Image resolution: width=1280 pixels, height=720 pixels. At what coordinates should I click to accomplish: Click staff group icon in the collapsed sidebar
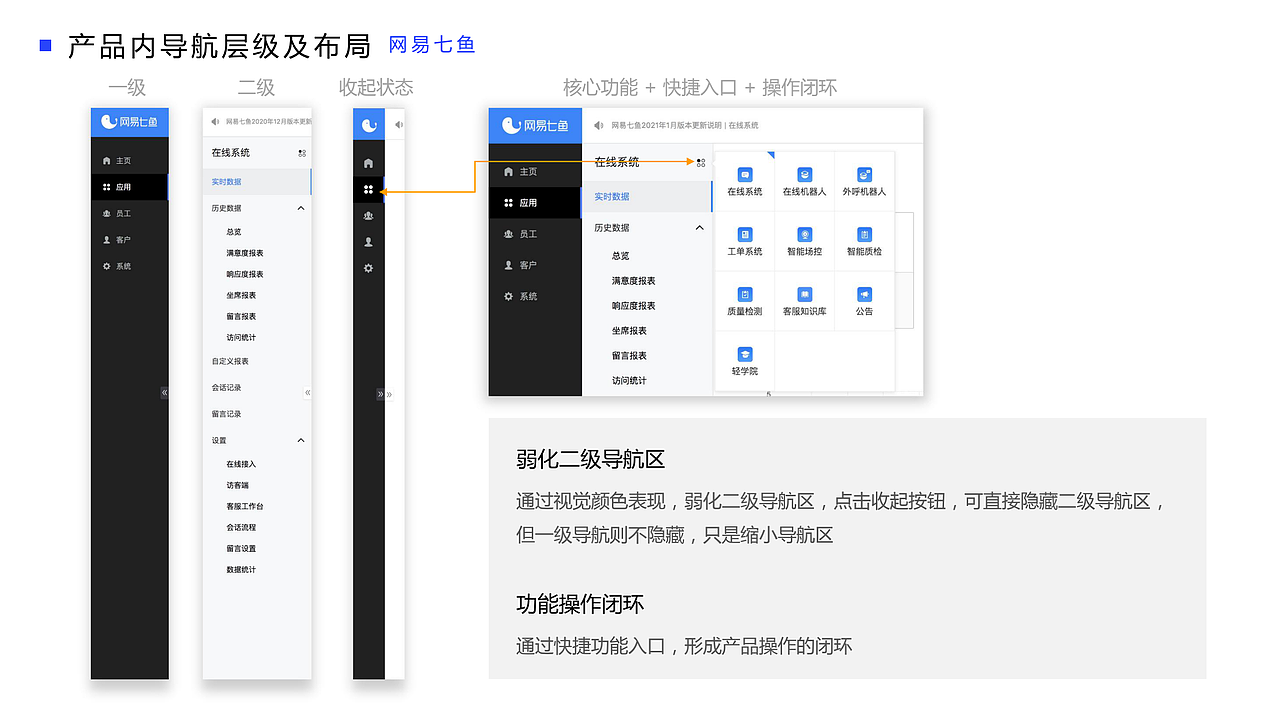pos(369,215)
